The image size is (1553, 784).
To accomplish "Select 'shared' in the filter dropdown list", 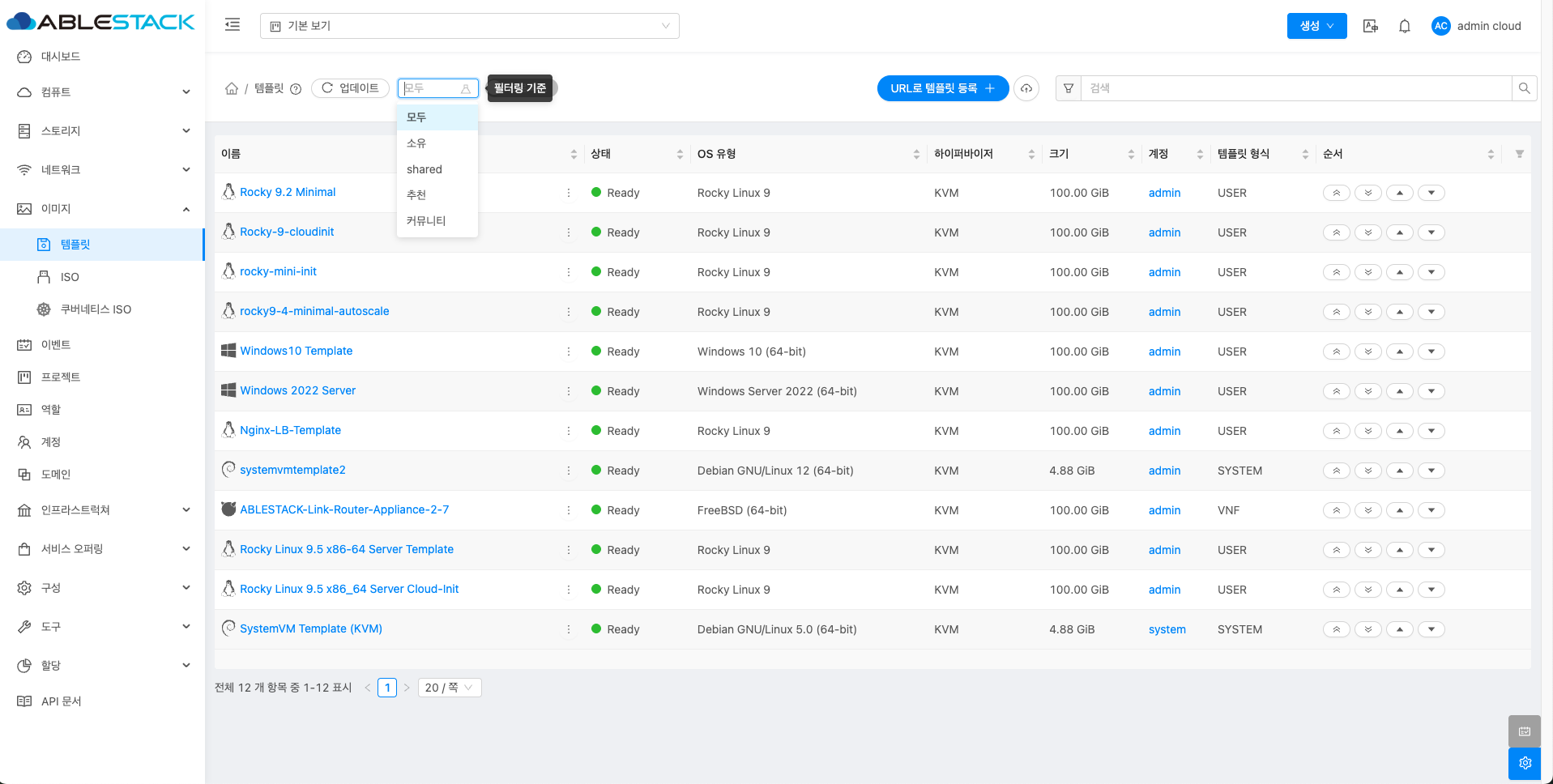I will click(425, 169).
